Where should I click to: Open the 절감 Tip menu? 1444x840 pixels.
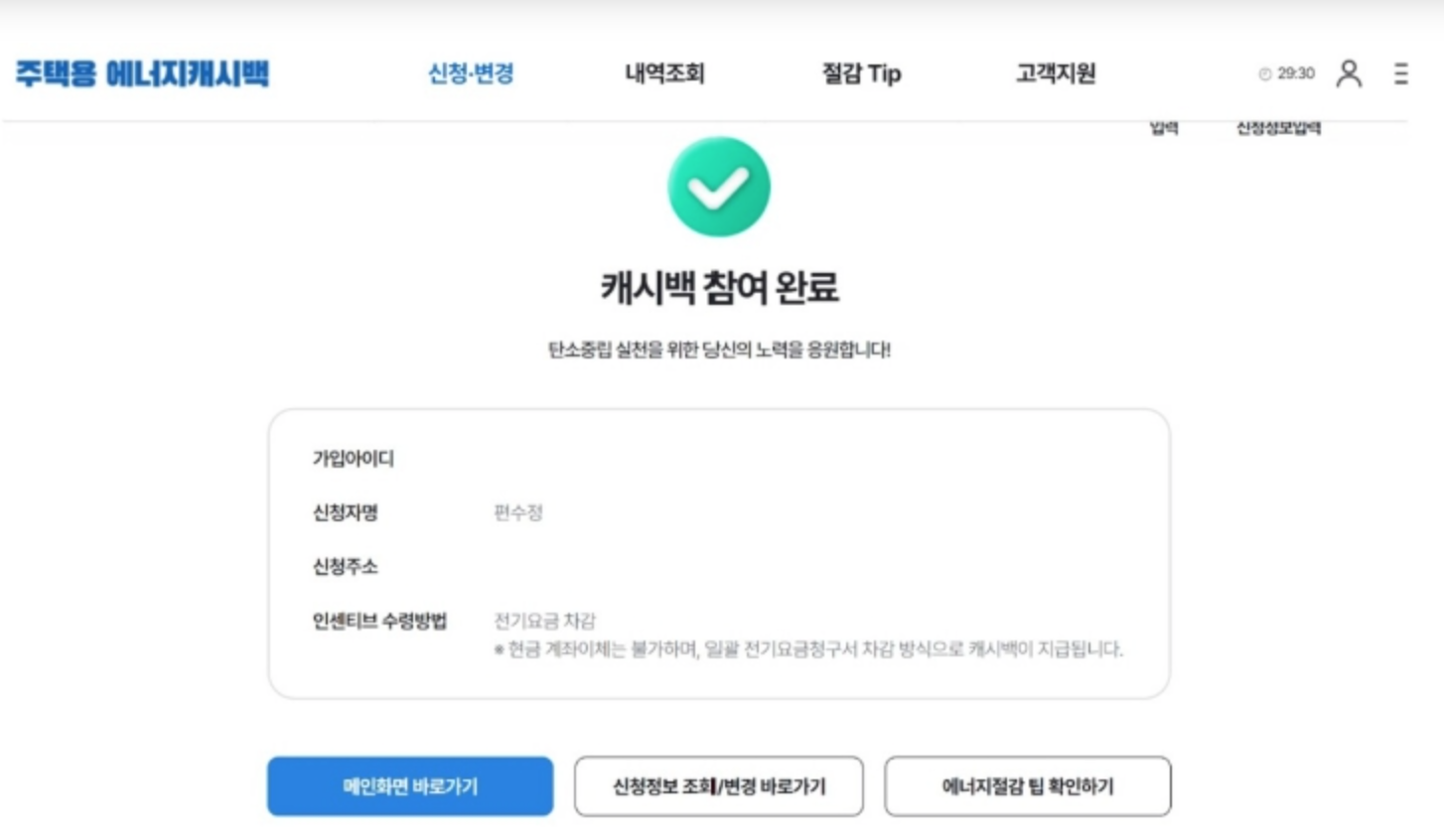click(861, 73)
